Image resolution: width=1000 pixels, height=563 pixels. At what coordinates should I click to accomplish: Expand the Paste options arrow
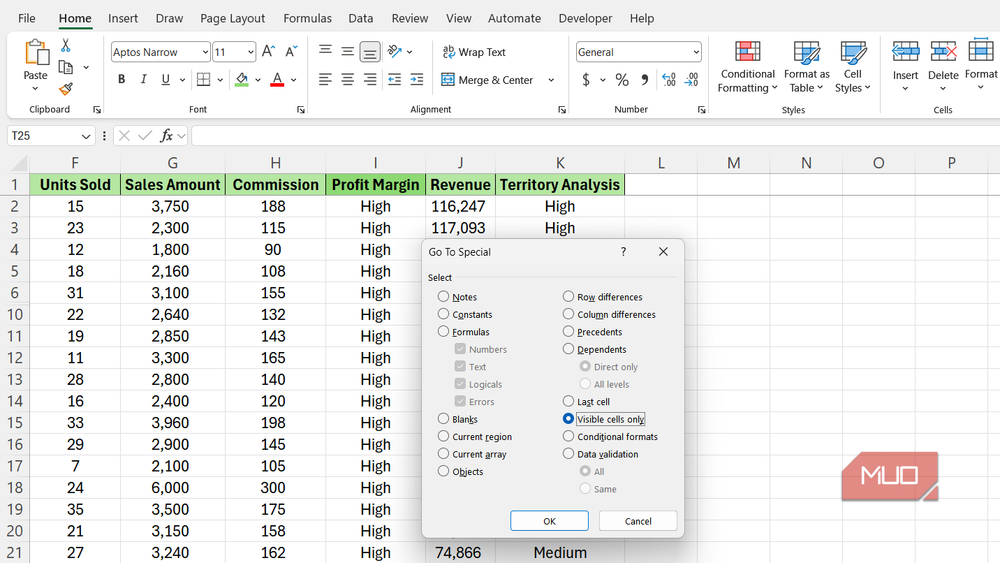pyautogui.click(x=35, y=89)
